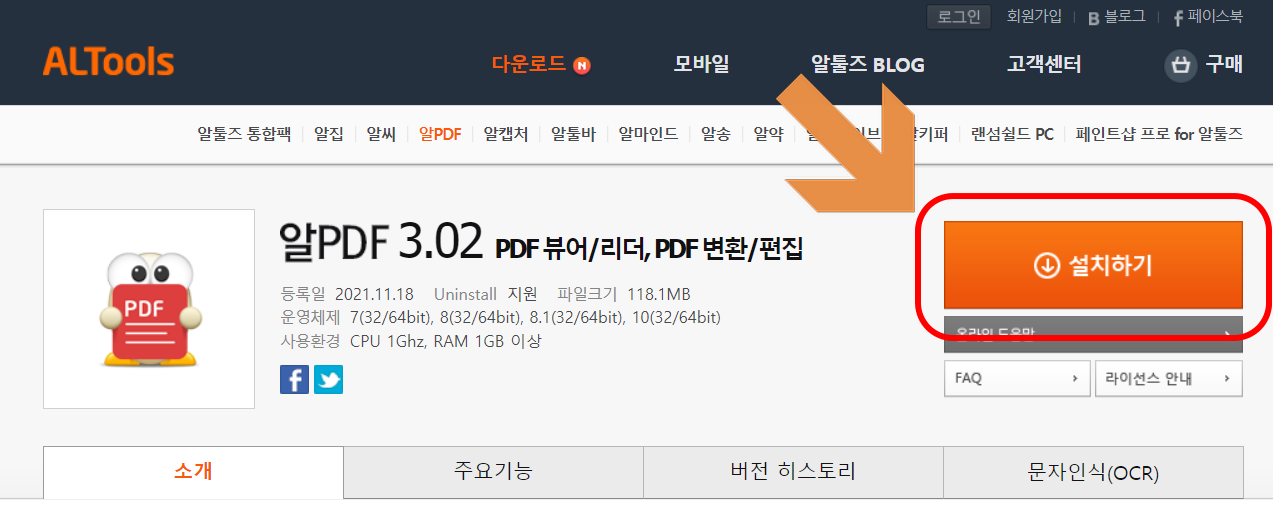Switch to the 소개 tab
1273x527 pixels.
tap(193, 472)
